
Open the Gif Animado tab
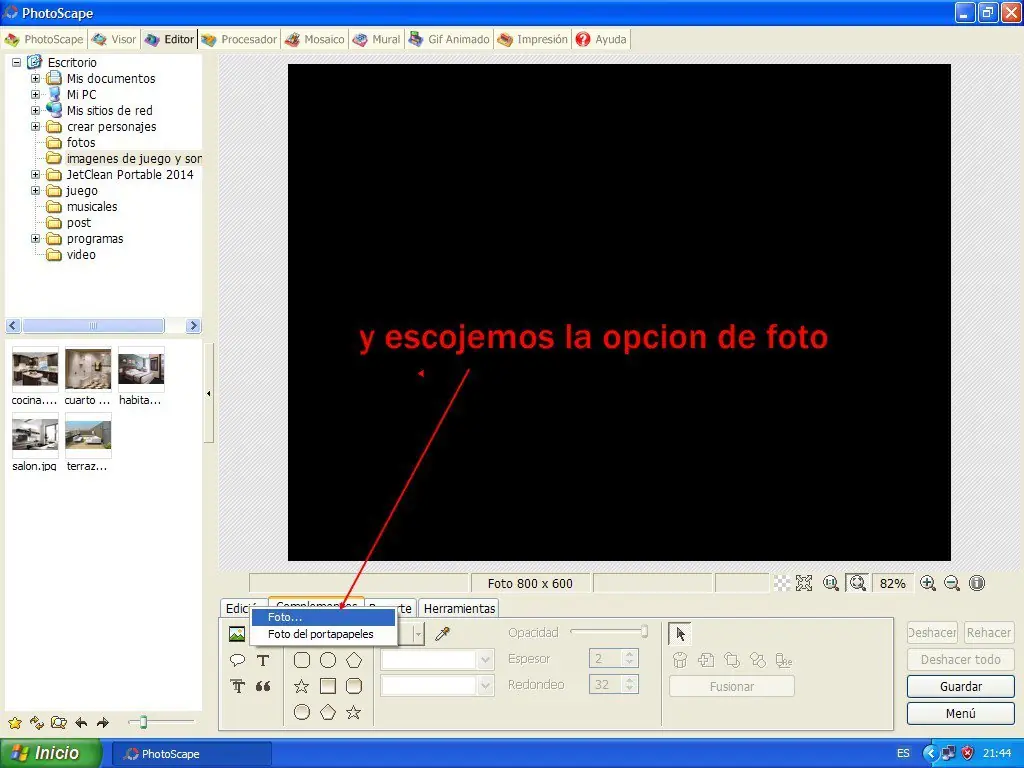click(449, 39)
